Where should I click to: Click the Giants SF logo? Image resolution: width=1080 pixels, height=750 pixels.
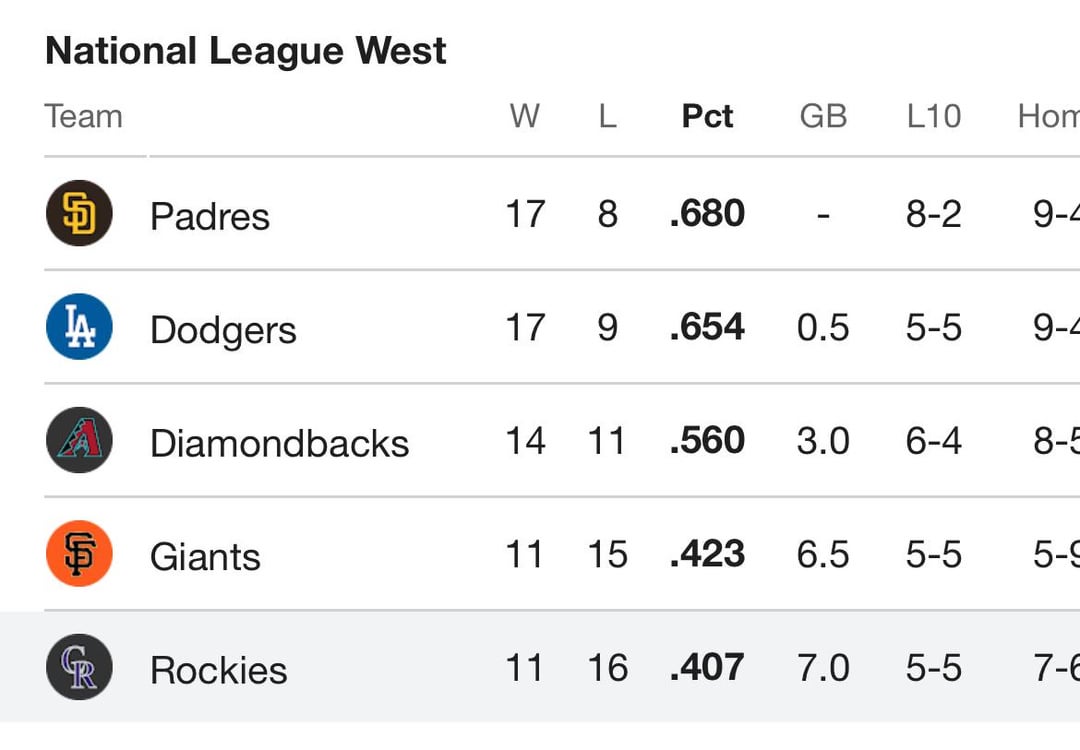point(79,554)
